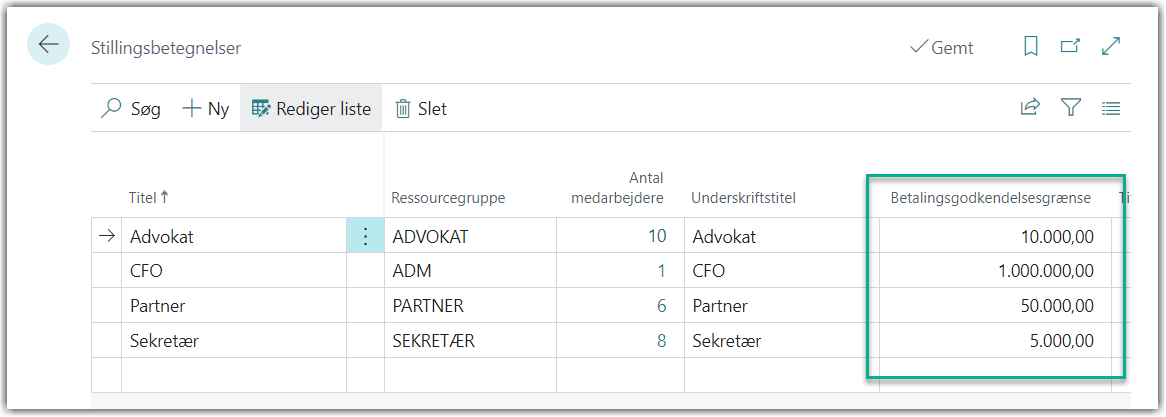Toggle the list view layout icon
Screen dimensions: 1166x417
pos(1110,108)
